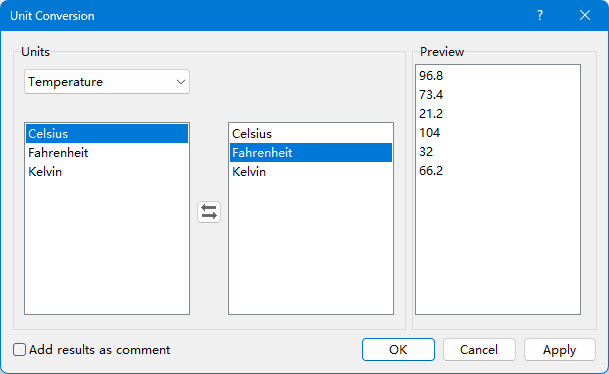Select Kelvin in the target units list
The image size is (609, 374).
click(311, 172)
